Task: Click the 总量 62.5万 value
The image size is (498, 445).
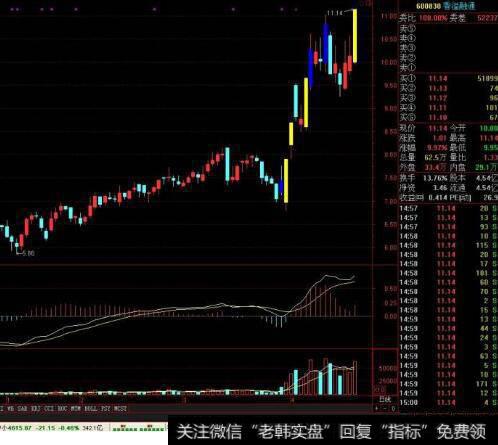Action: [436, 157]
